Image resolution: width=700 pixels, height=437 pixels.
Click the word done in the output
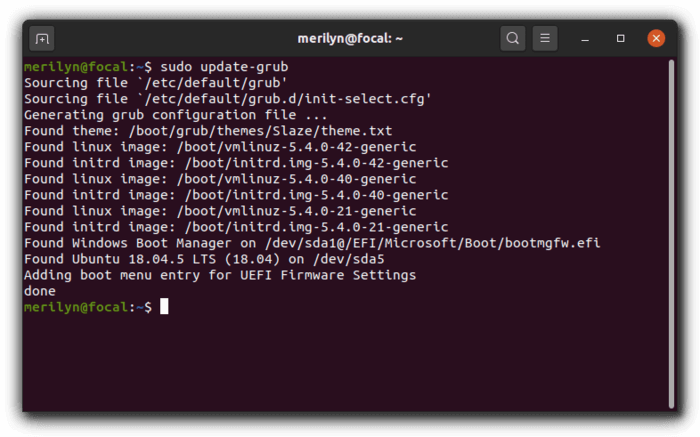40,291
